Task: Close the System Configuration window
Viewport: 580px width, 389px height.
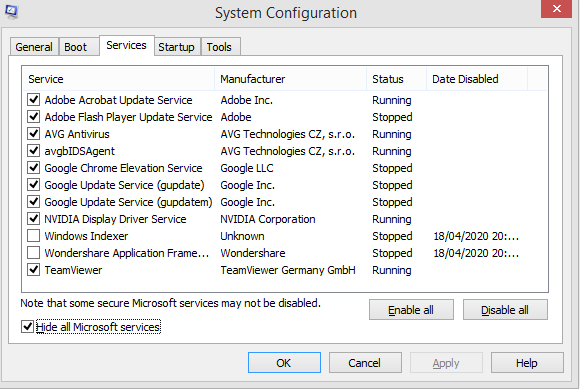Action: point(556,9)
